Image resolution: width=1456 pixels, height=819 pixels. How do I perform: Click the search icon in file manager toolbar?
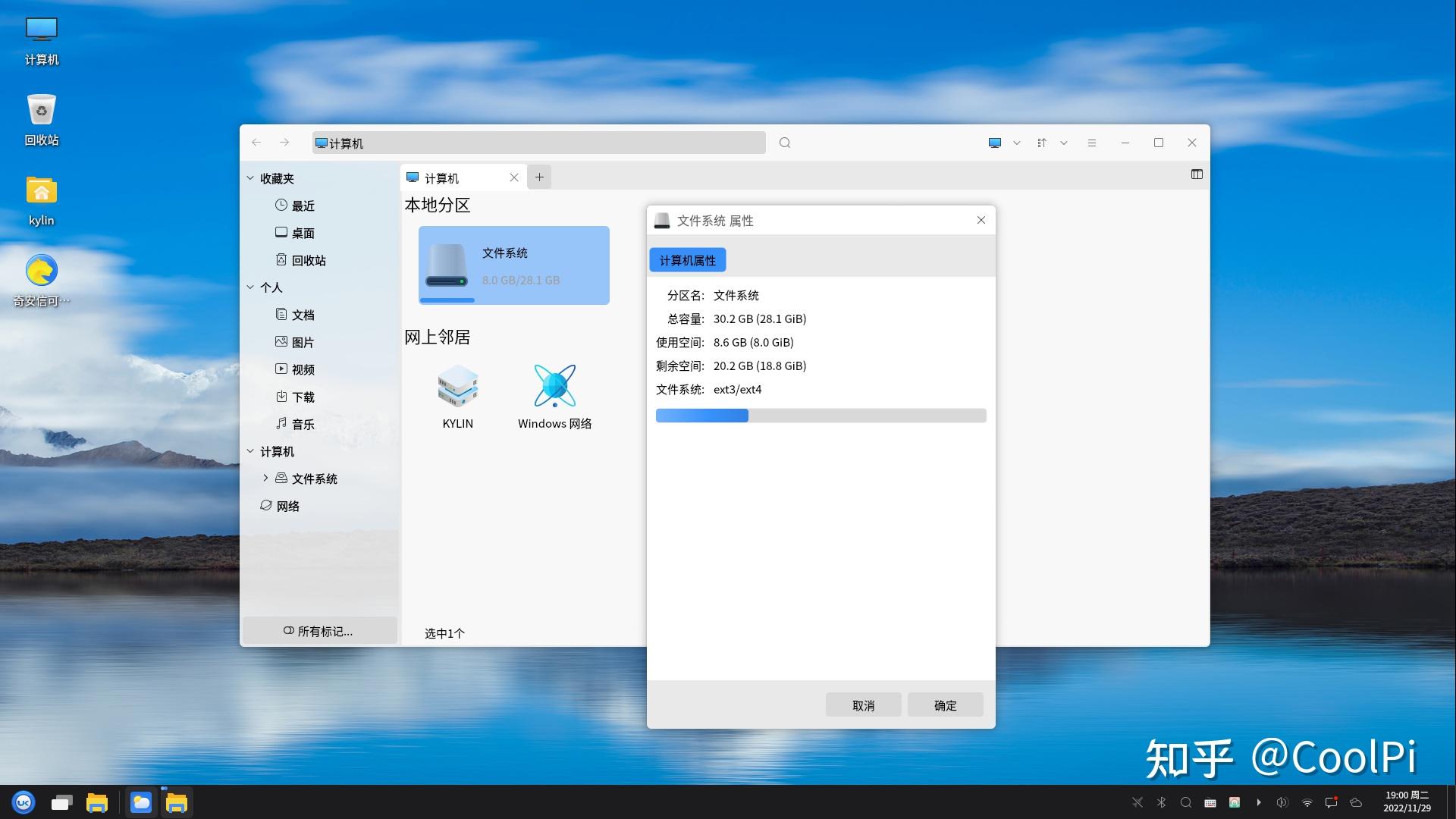pos(785,143)
